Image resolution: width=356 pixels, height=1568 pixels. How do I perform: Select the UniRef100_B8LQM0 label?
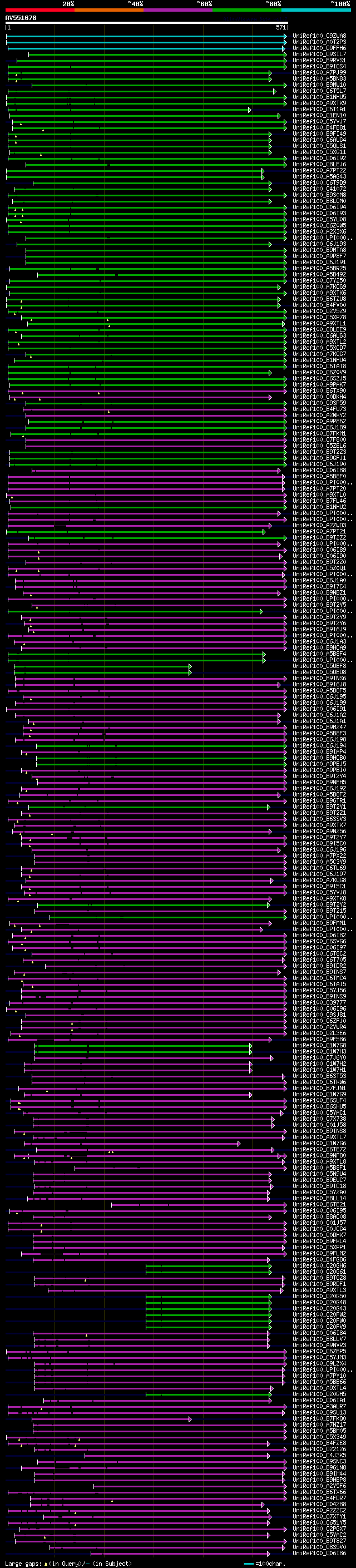319,201
